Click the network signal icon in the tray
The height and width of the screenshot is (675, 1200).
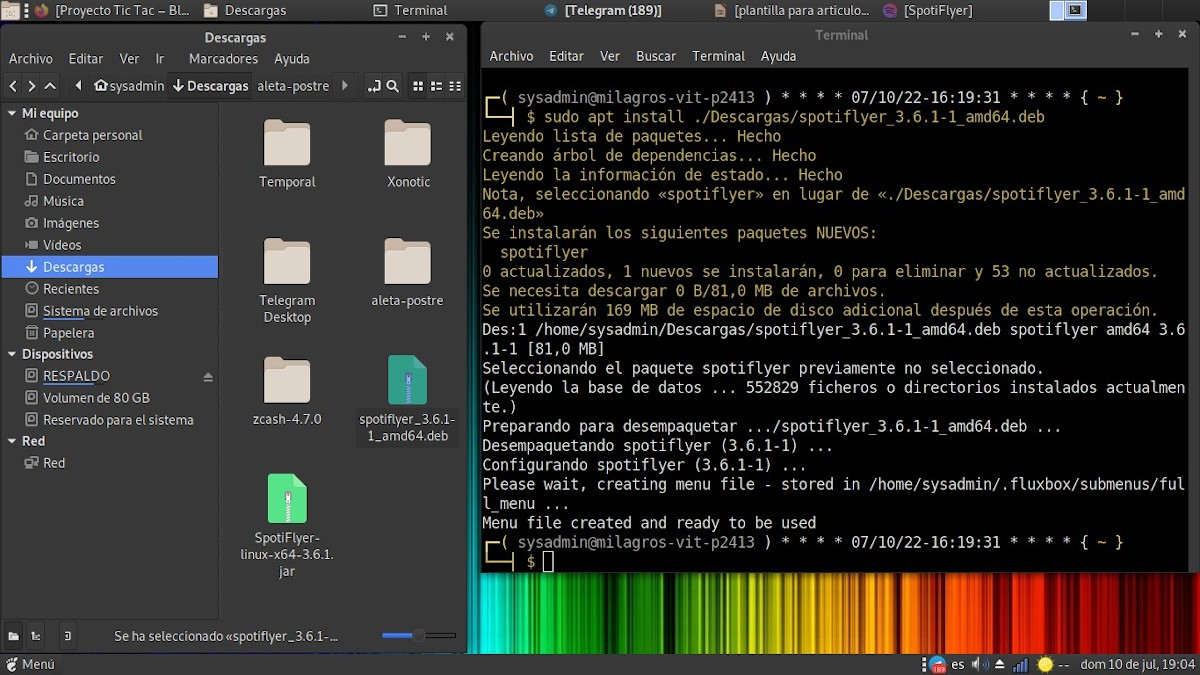click(1020, 664)
